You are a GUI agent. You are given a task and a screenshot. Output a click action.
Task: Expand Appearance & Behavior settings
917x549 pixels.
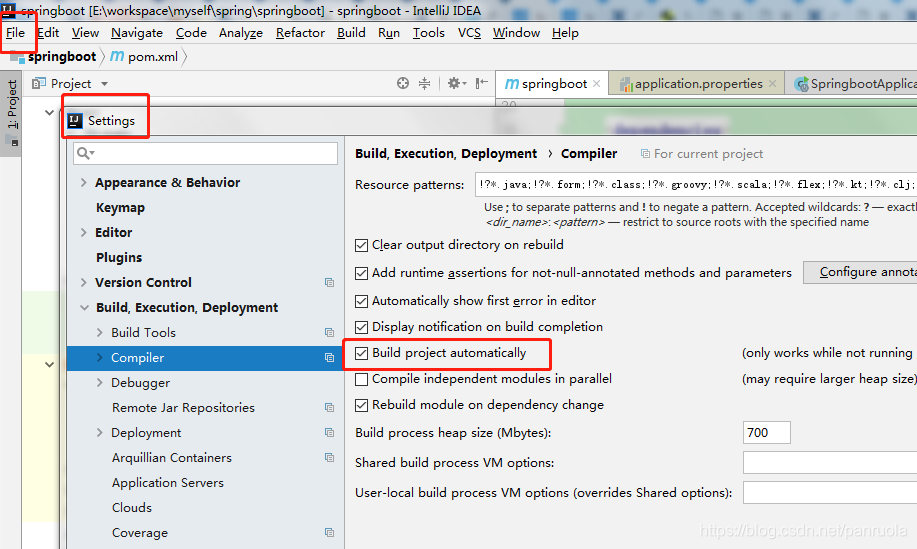(84, 182)
